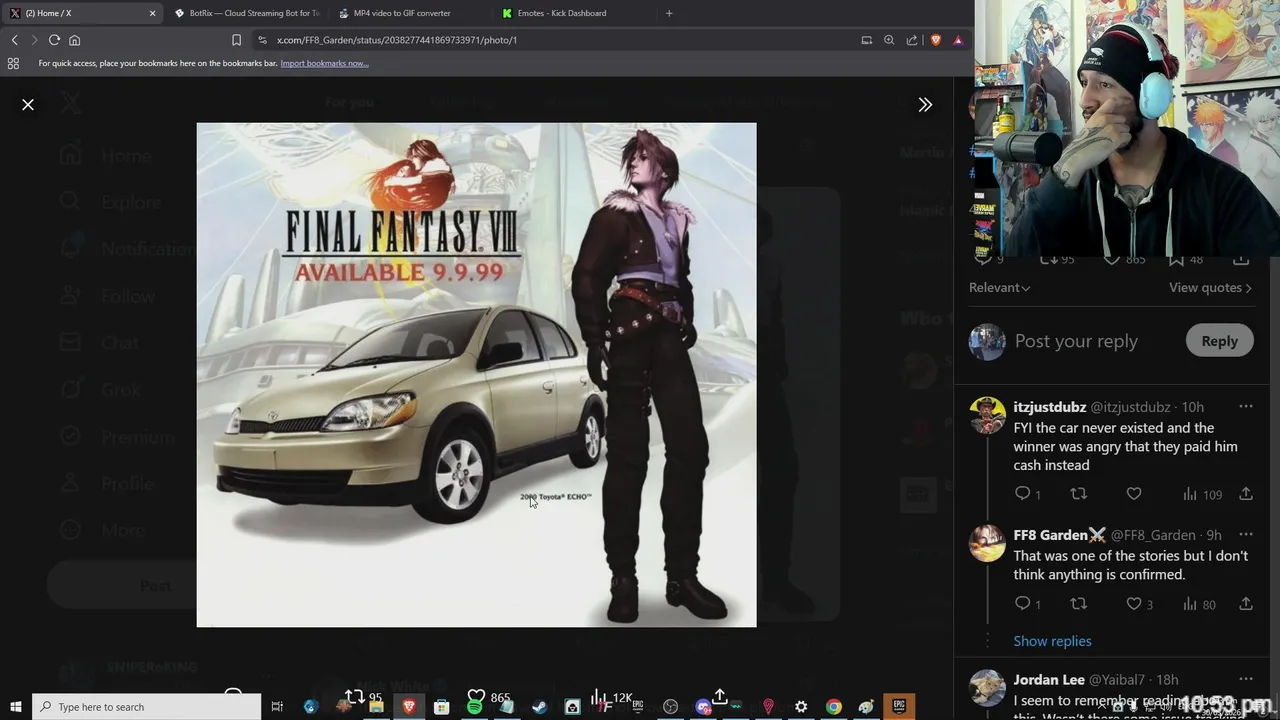This screenshot has width=1280, height=720.
Task: Share the post from bottom photo bar
Action: [x=719, y=696]
